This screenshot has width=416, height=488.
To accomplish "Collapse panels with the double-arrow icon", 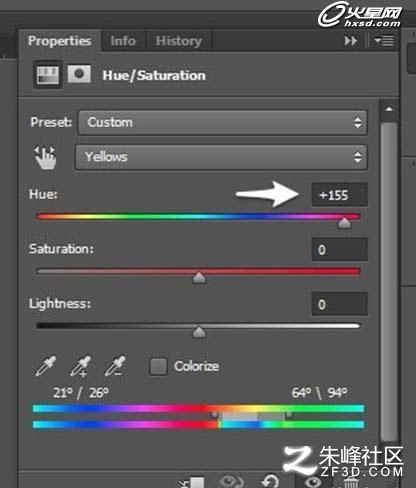I will coord(351,41).
